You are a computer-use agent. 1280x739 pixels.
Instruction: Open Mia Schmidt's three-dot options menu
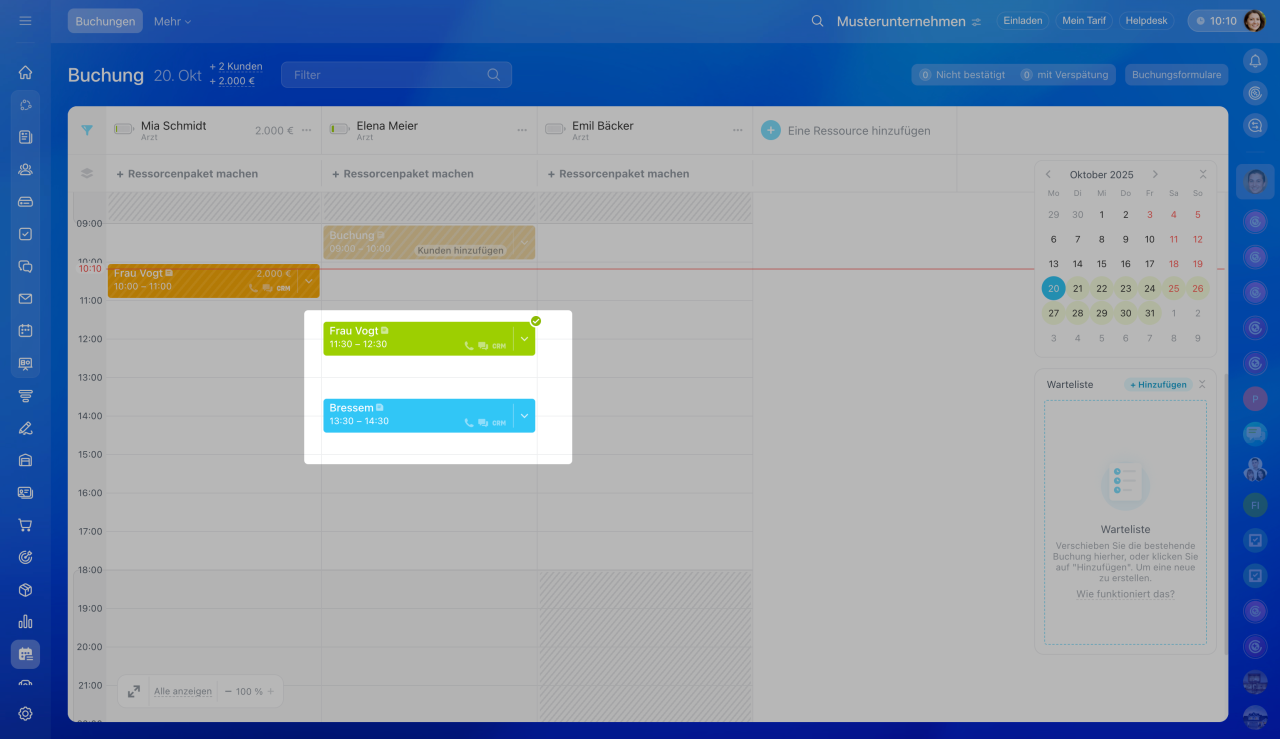306,130
